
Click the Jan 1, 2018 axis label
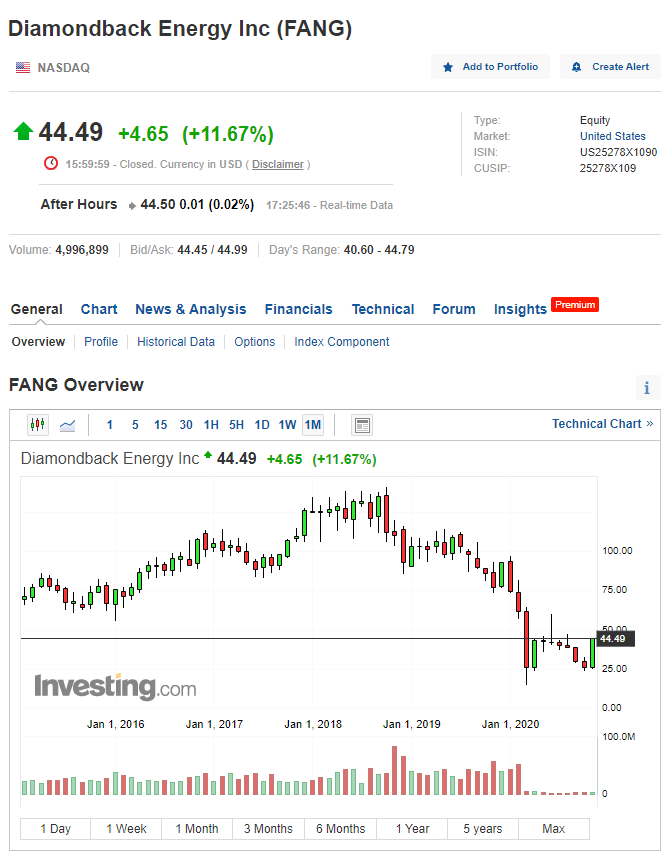coord(313,724)
